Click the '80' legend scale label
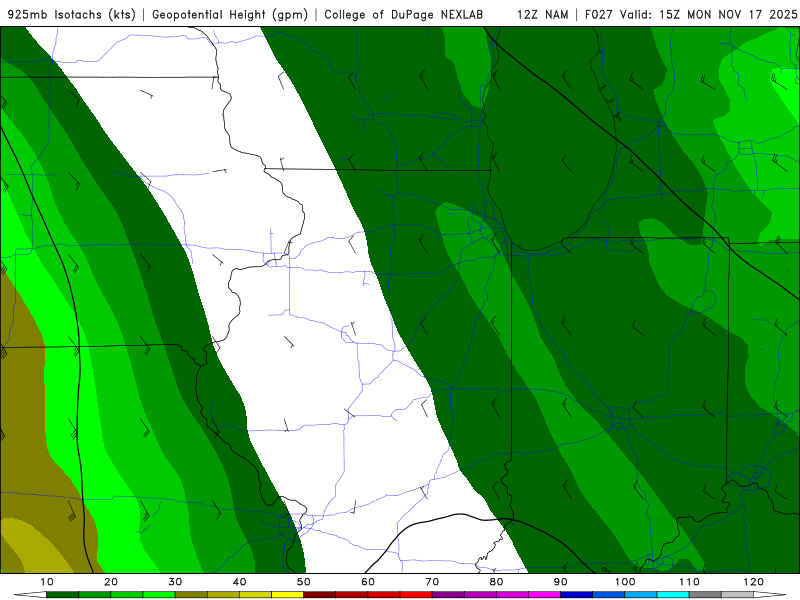 coord(496,582)
